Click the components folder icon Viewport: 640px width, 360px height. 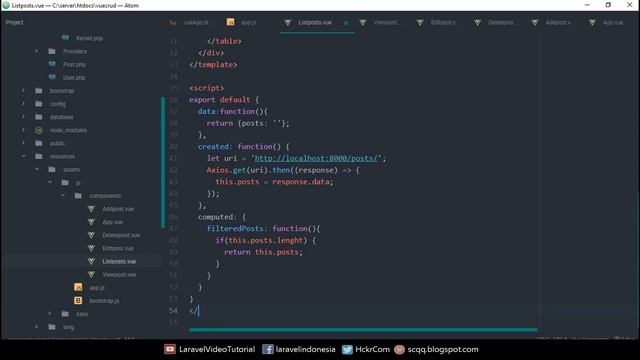[x=78, y=196]
